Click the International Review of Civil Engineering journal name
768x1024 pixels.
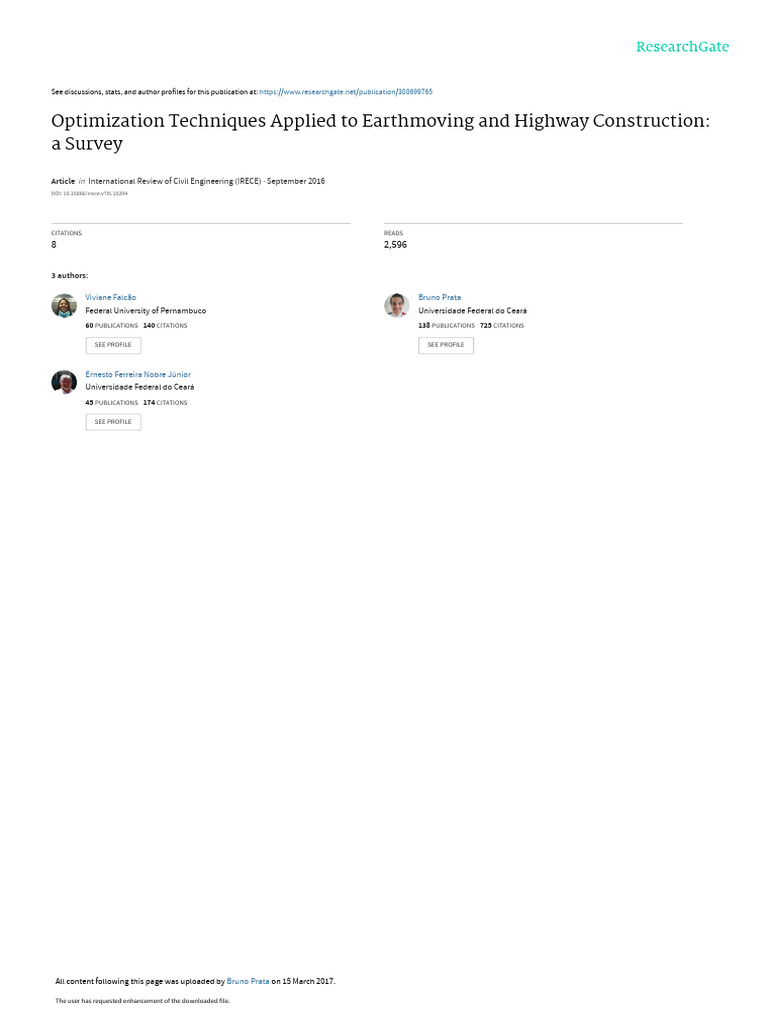tap(174, 181)
